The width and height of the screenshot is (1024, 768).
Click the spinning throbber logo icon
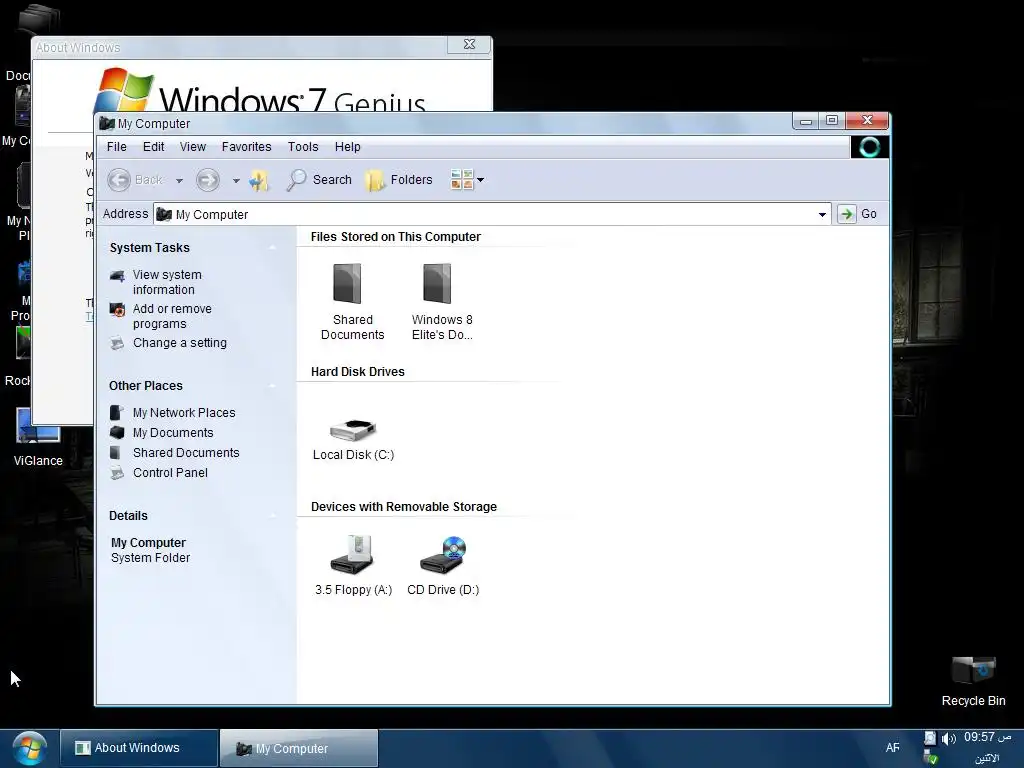[869, 147]
